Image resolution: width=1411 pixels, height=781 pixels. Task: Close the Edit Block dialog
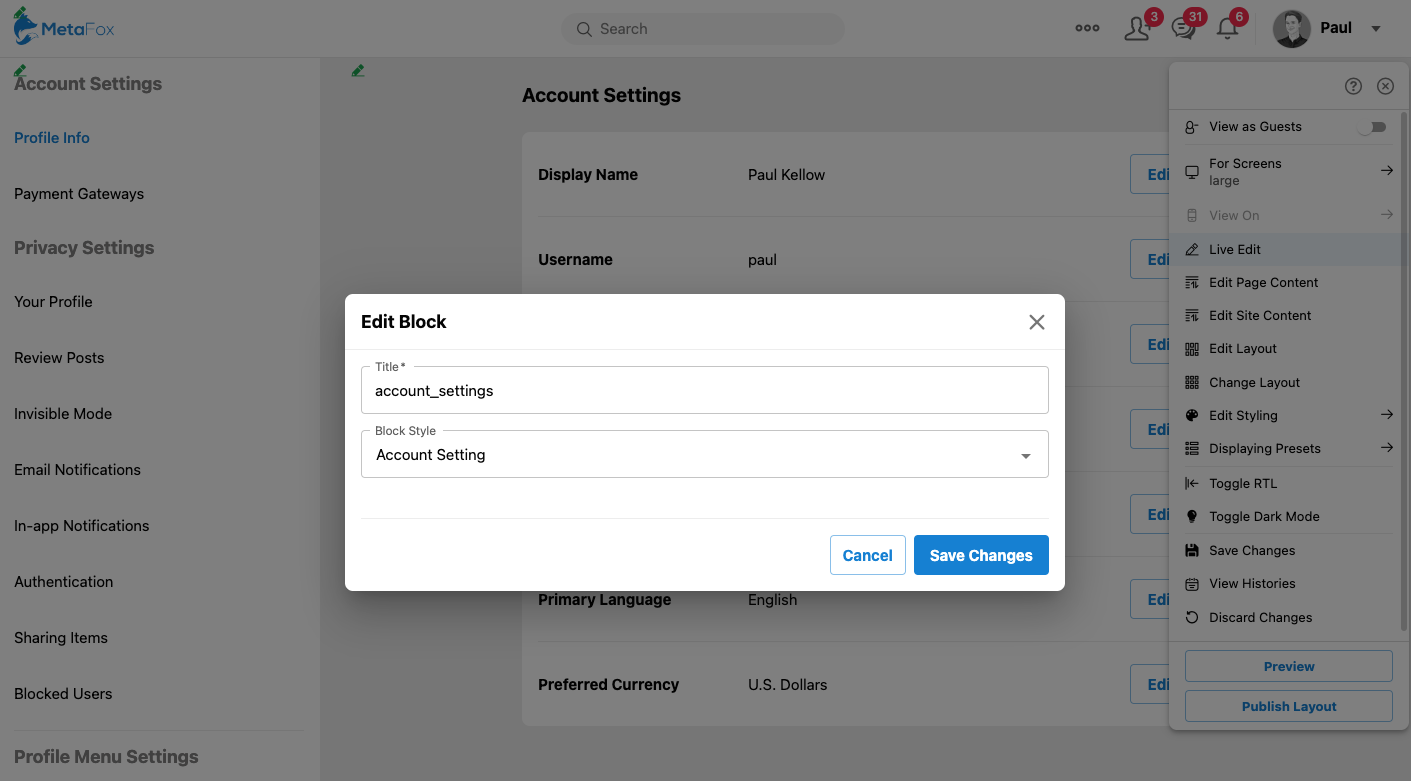click(1036, 322)
